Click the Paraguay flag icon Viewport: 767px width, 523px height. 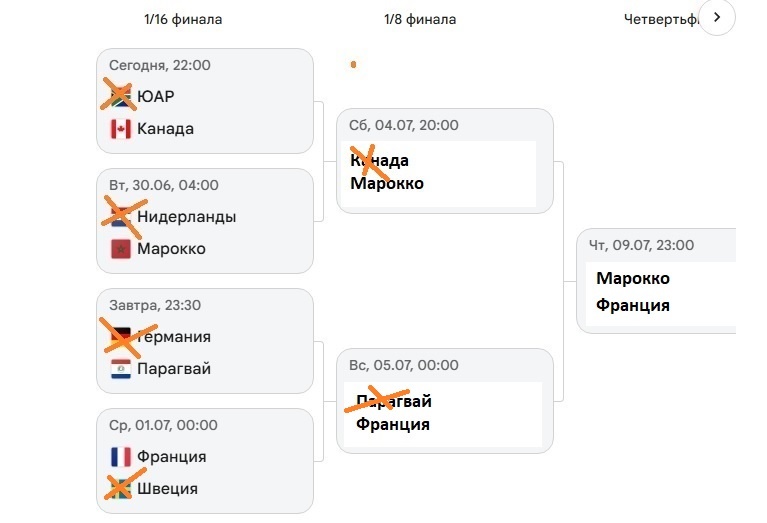tap(121, 368)
